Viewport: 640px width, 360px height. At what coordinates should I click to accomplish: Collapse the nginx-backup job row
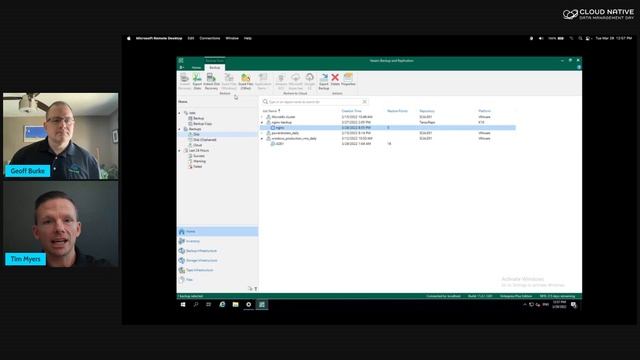[x=262, y=122]
